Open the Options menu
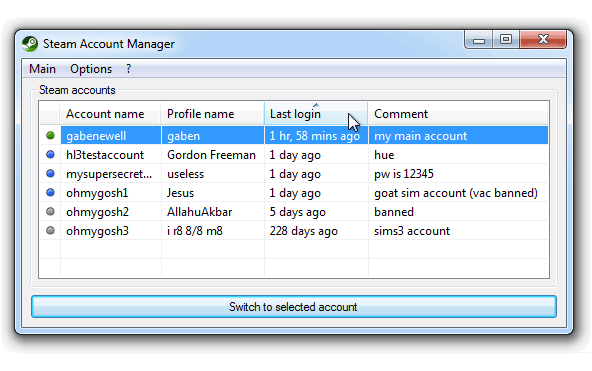Image resolution: width=592 pixels, height=371 pixels. (91, 69)
